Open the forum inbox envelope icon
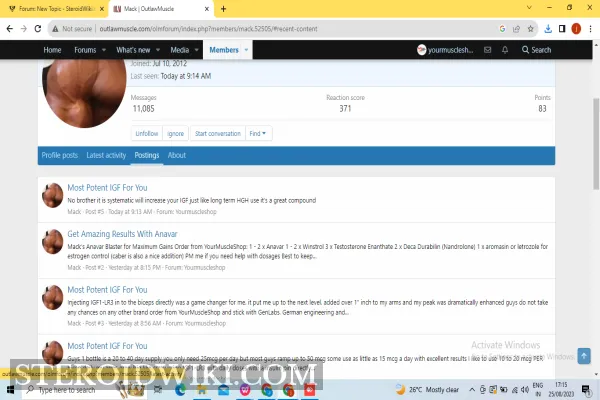 (488, 50)
